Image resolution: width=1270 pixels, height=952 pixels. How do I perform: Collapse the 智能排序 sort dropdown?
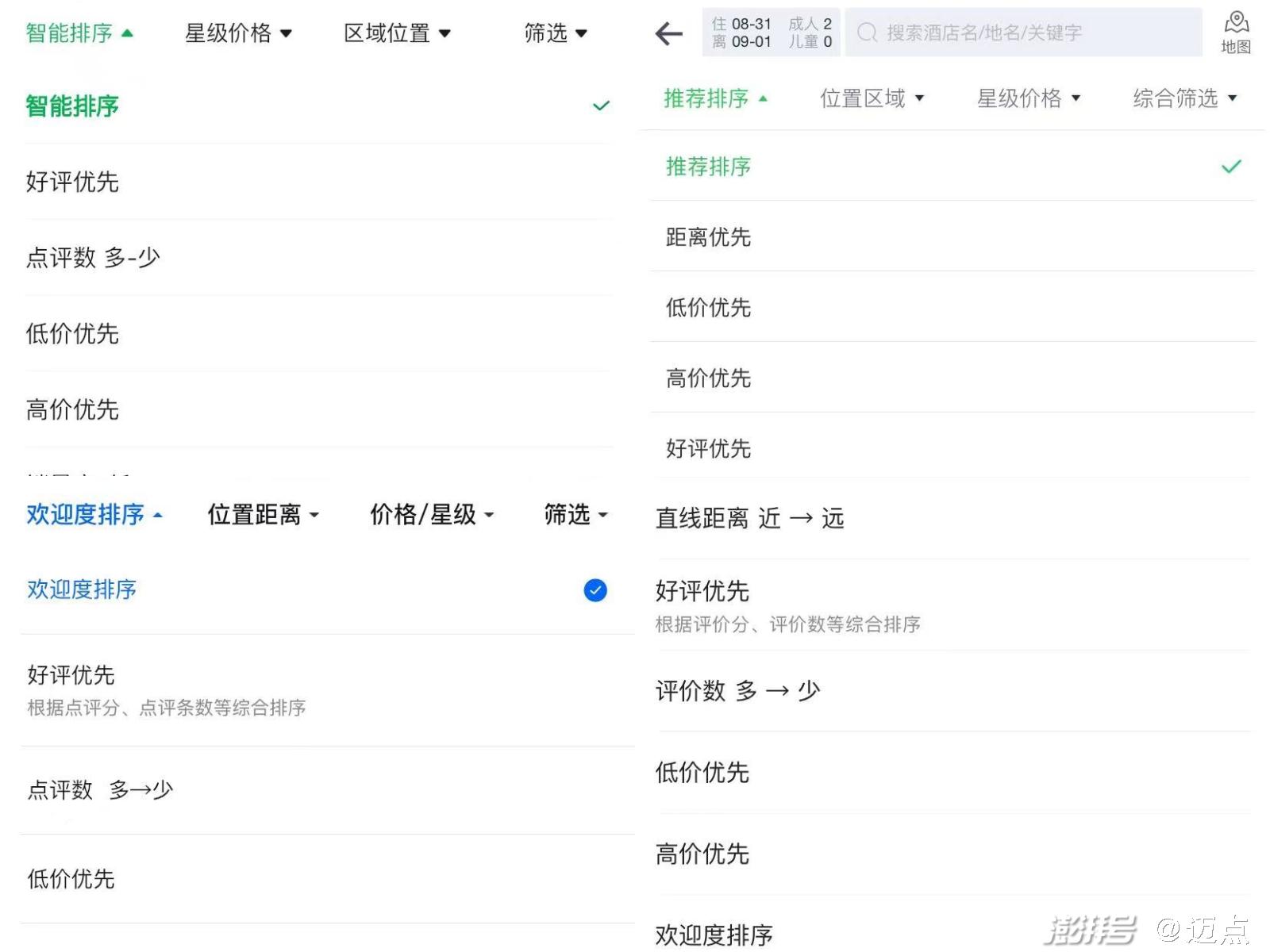click(79, 33)
